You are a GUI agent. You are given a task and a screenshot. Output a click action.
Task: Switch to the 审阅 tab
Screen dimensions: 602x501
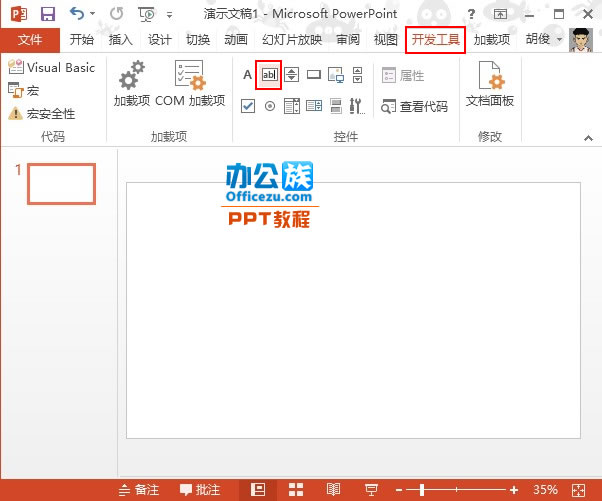tap(348, 40)
